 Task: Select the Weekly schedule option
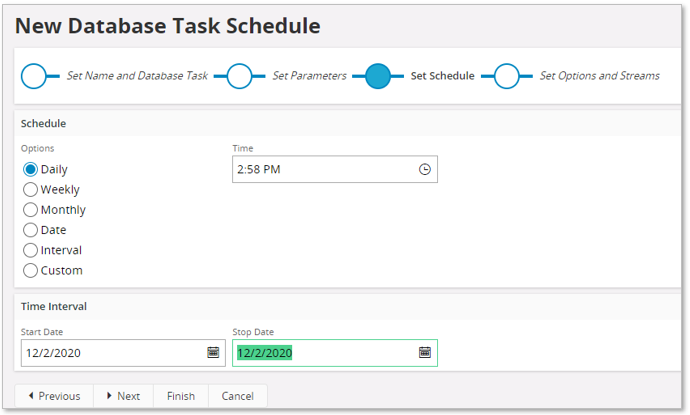[x=30, y=190]
